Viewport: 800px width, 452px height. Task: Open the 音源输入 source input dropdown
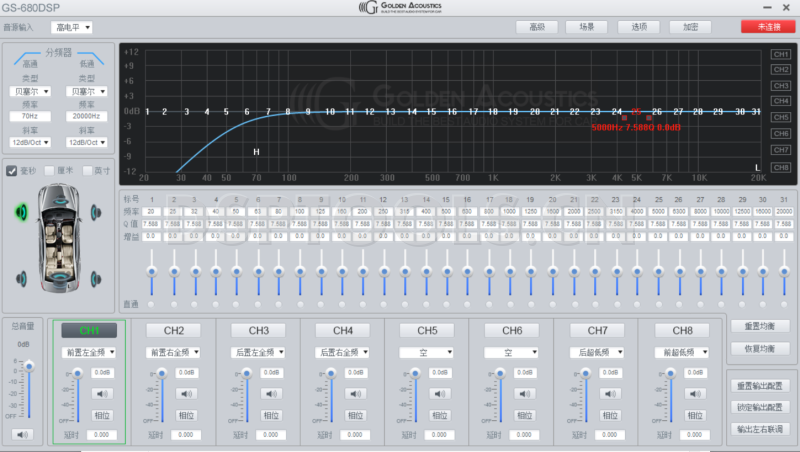tap(73, 27)
